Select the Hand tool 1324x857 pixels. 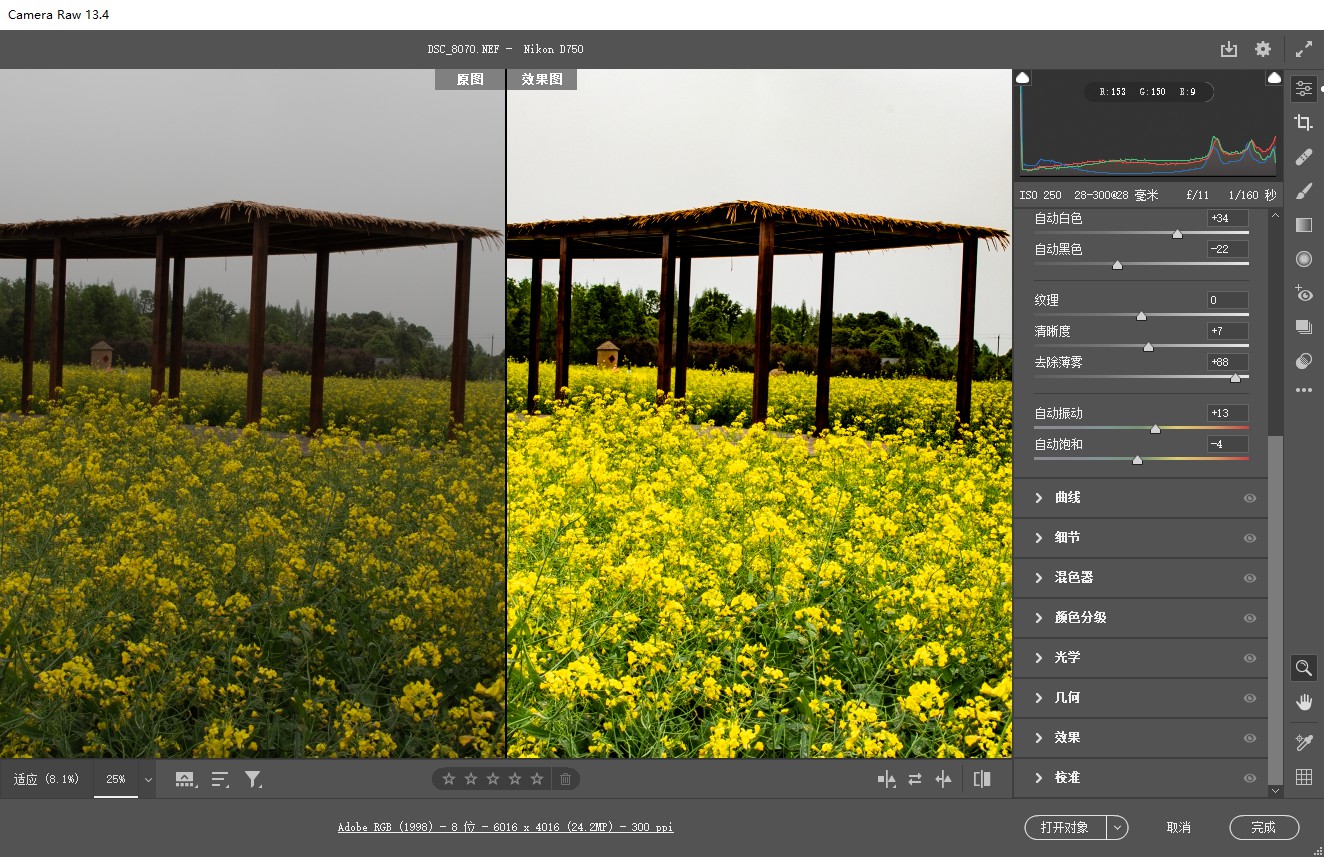pos(1303,702)
